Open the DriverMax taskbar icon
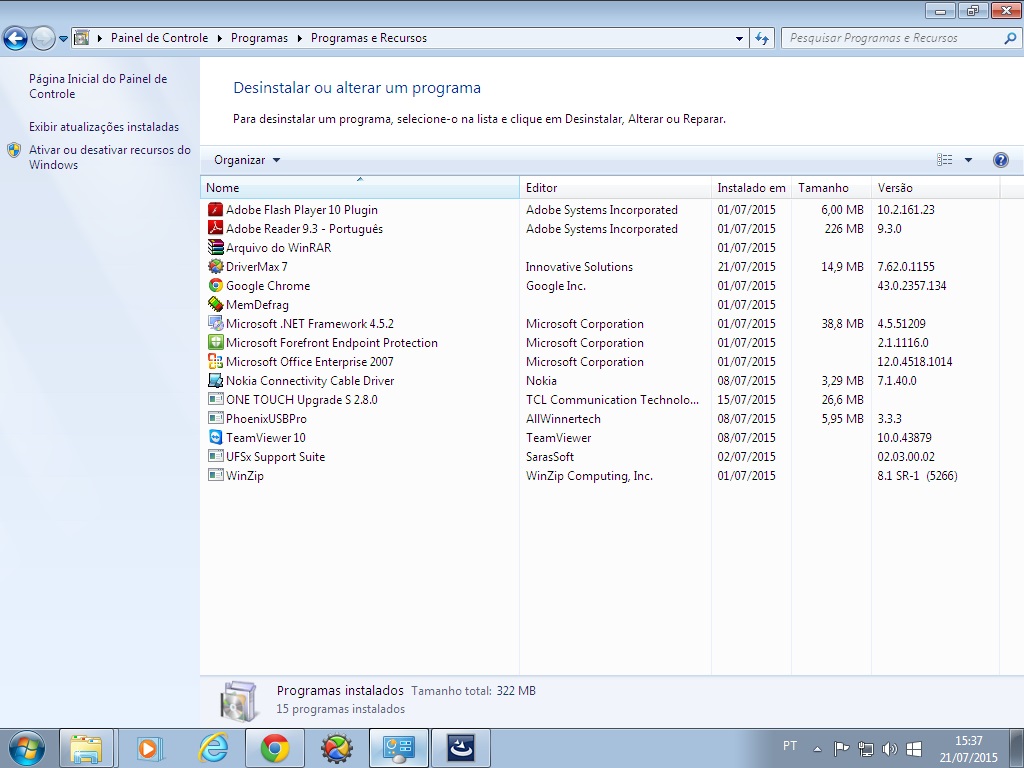The width and height of the screenshot is (1024, 768). [337, 748]
